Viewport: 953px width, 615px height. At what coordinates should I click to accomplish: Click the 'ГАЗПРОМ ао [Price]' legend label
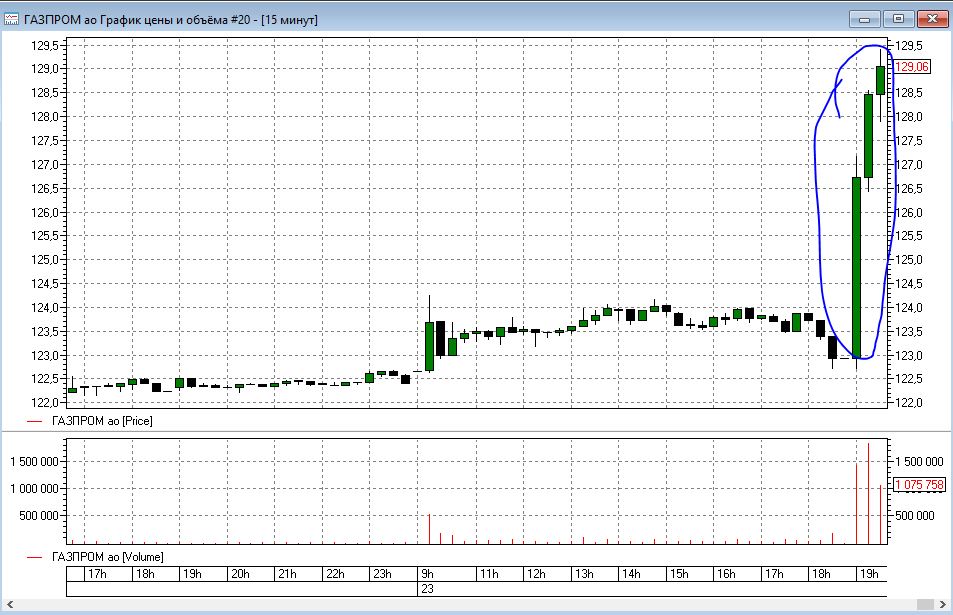click(101, 422)
